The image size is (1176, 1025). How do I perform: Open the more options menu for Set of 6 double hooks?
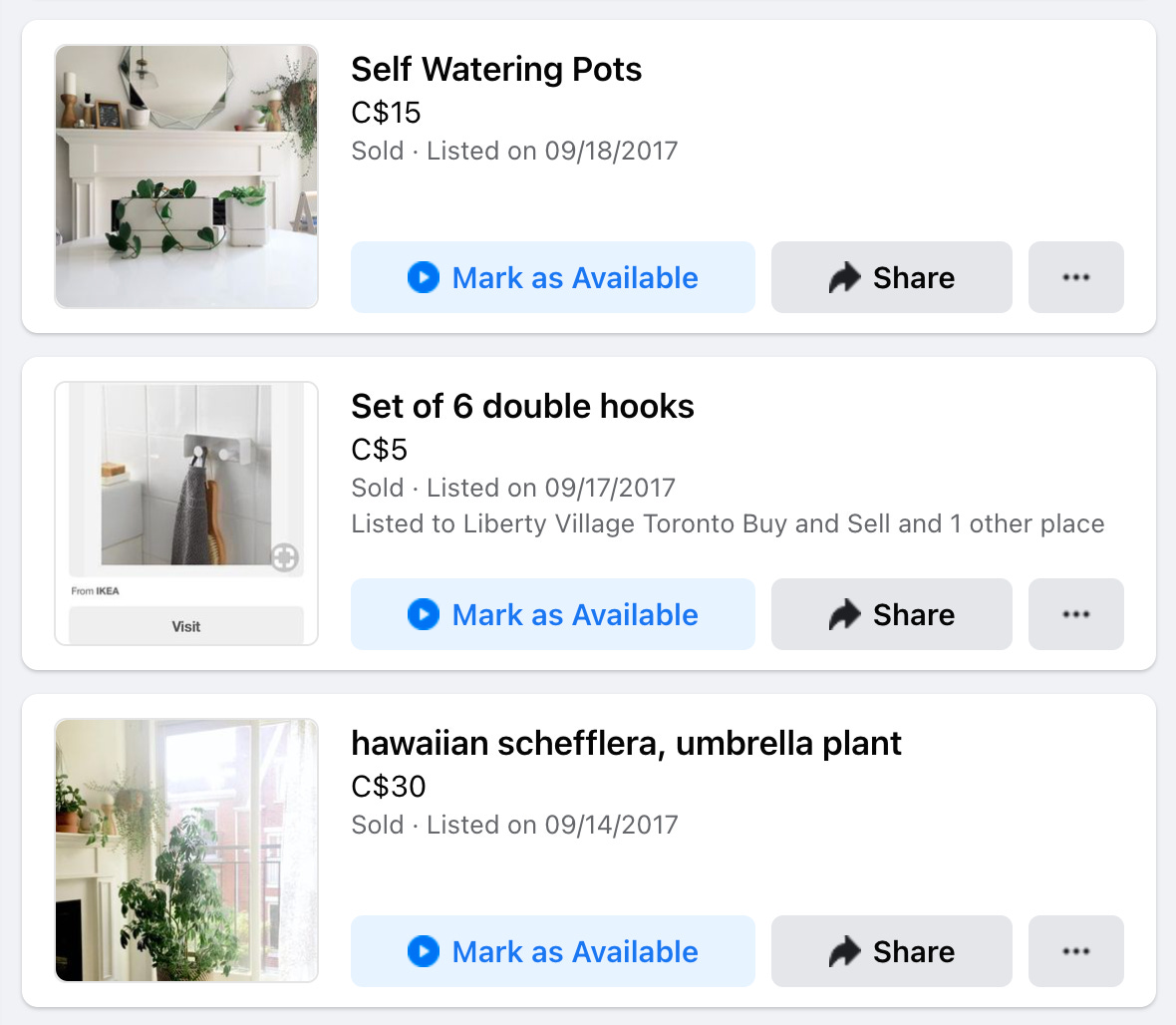point(1075,614)
